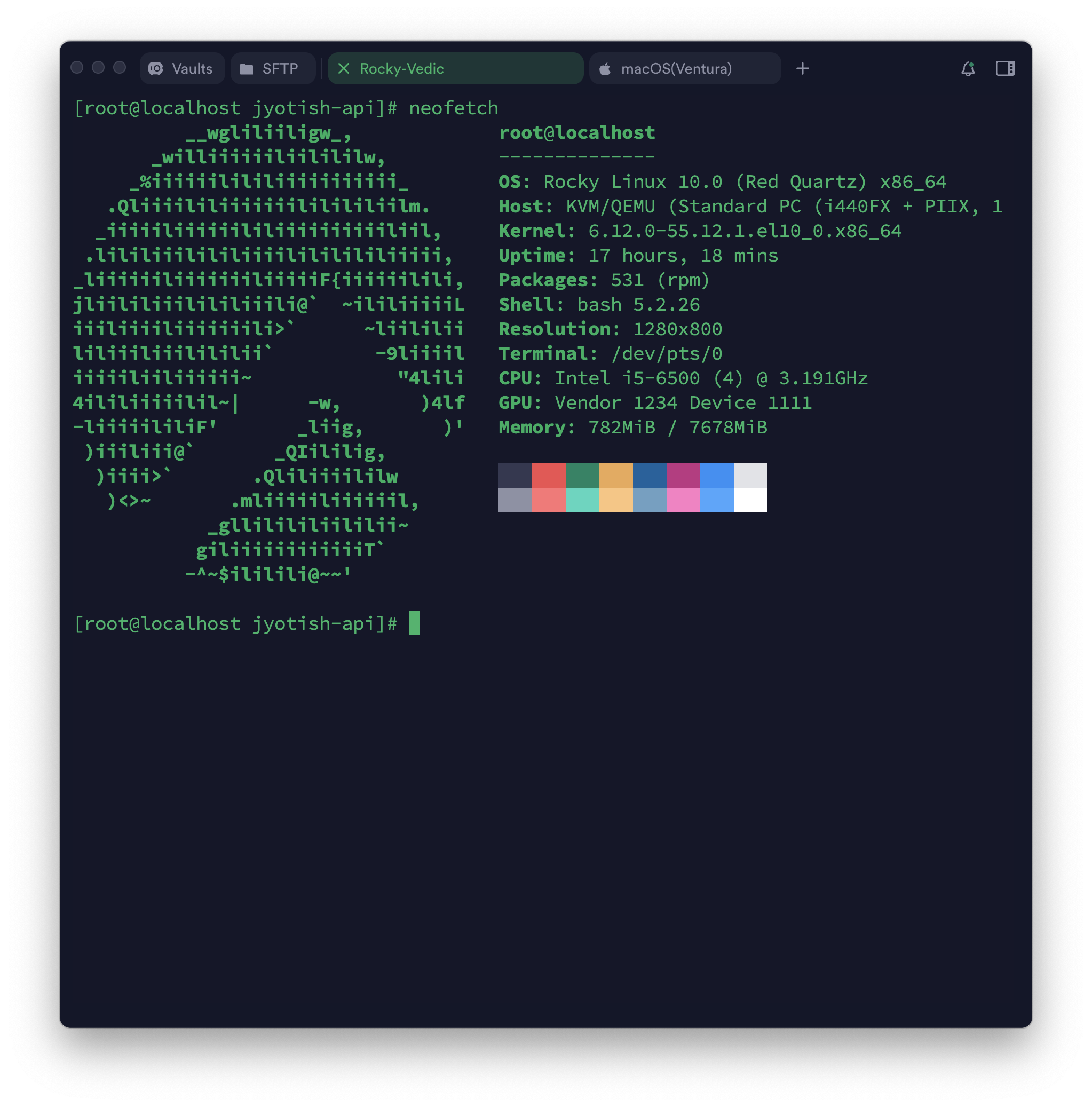The height and width of the screenshot is (1107, 1092).
Task: Open the SFTP tab
Action: [273, 69]
